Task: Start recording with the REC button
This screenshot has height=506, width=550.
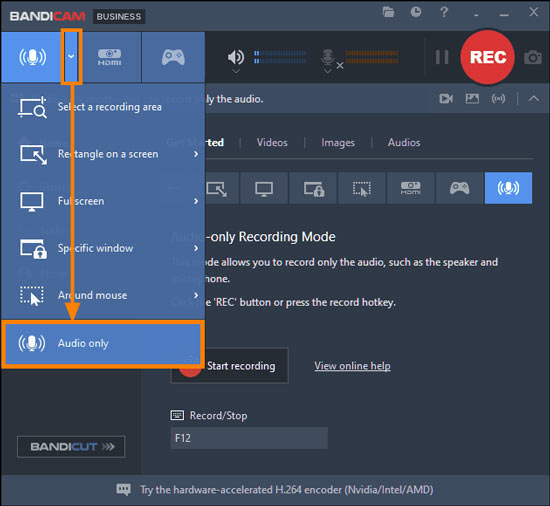Action: (x=488, y=57)
